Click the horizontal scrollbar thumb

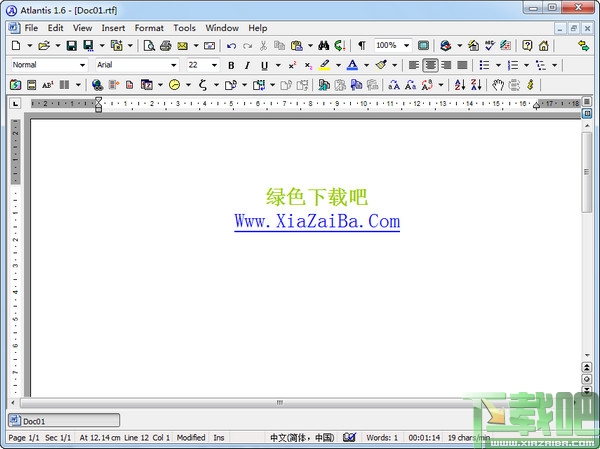pos(280,403)
